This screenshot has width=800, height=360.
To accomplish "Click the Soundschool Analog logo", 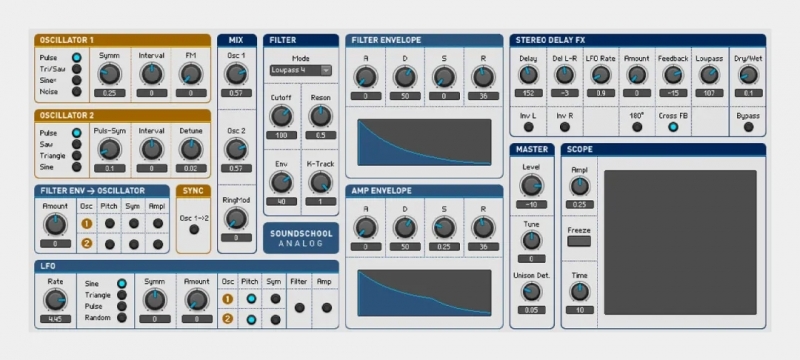I will point(301,238).
